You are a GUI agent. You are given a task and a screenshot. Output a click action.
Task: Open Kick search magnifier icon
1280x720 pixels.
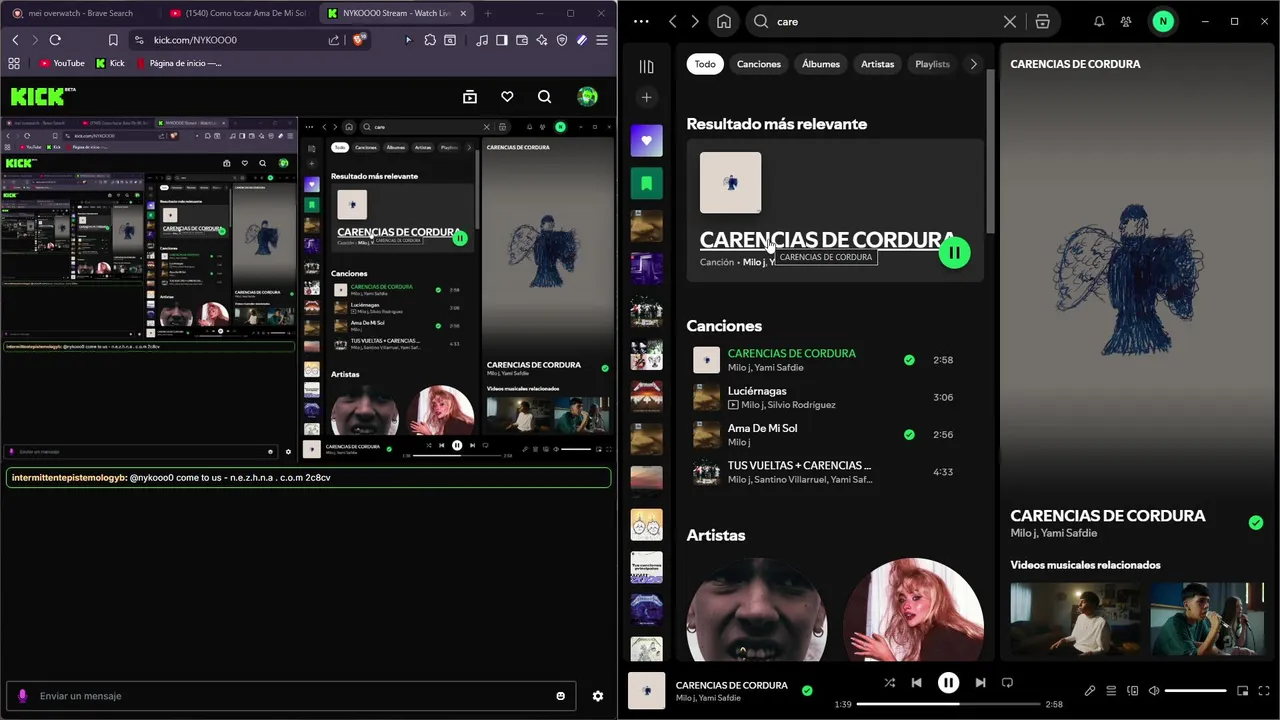click(544, 97)
